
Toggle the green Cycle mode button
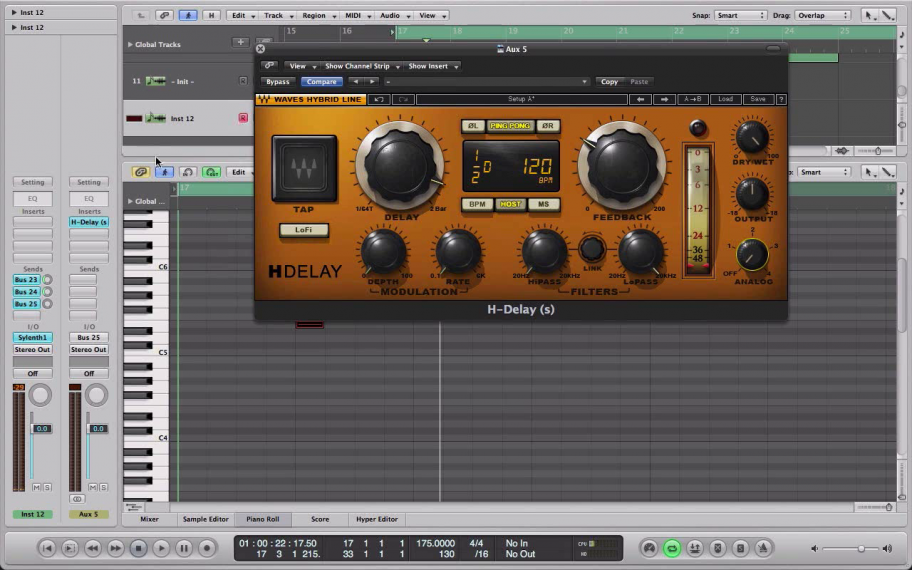tap(672, 548)
